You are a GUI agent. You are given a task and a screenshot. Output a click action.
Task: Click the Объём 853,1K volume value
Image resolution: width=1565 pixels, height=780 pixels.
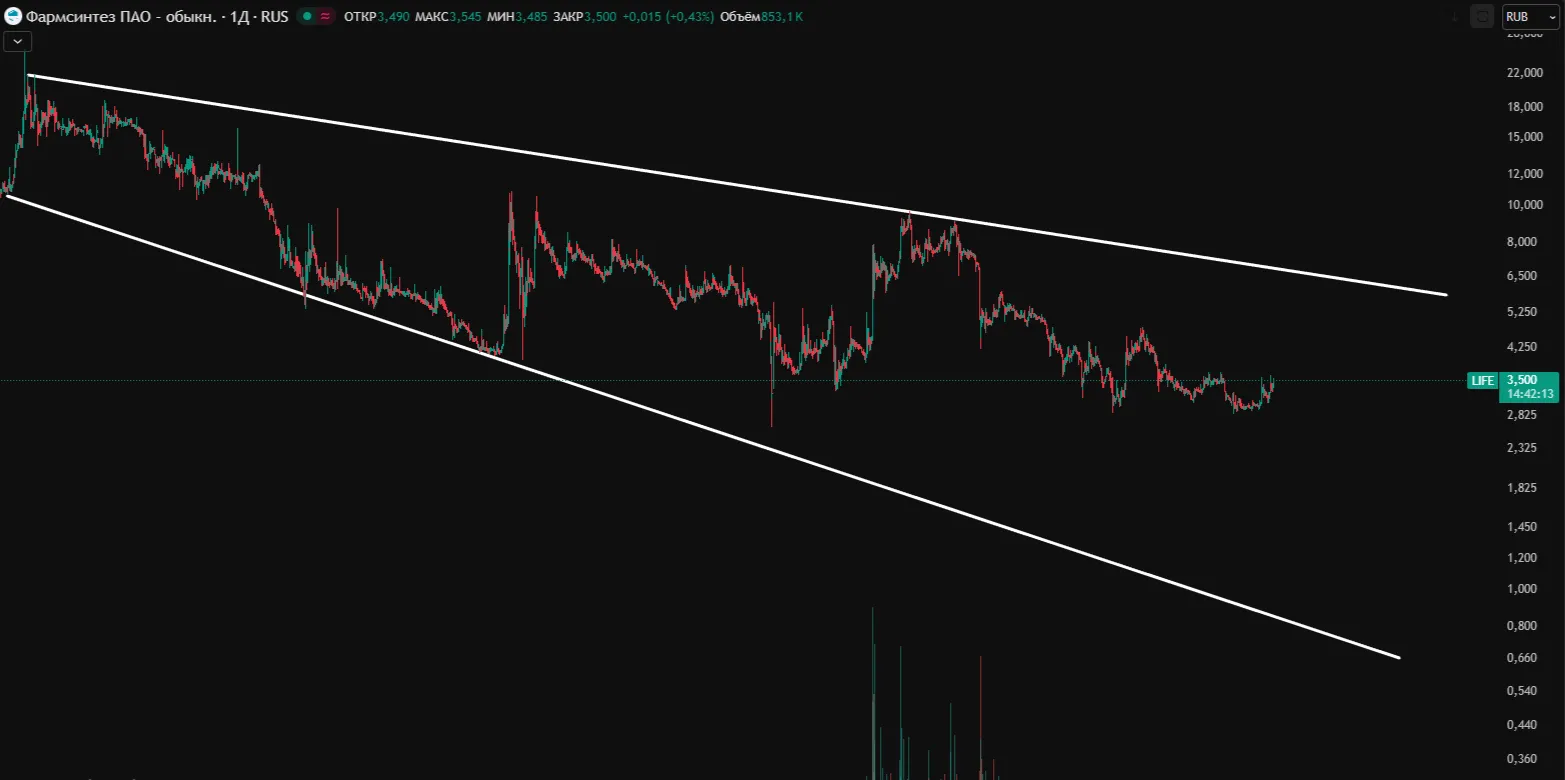pyautogui.click(x=762, y=17)
